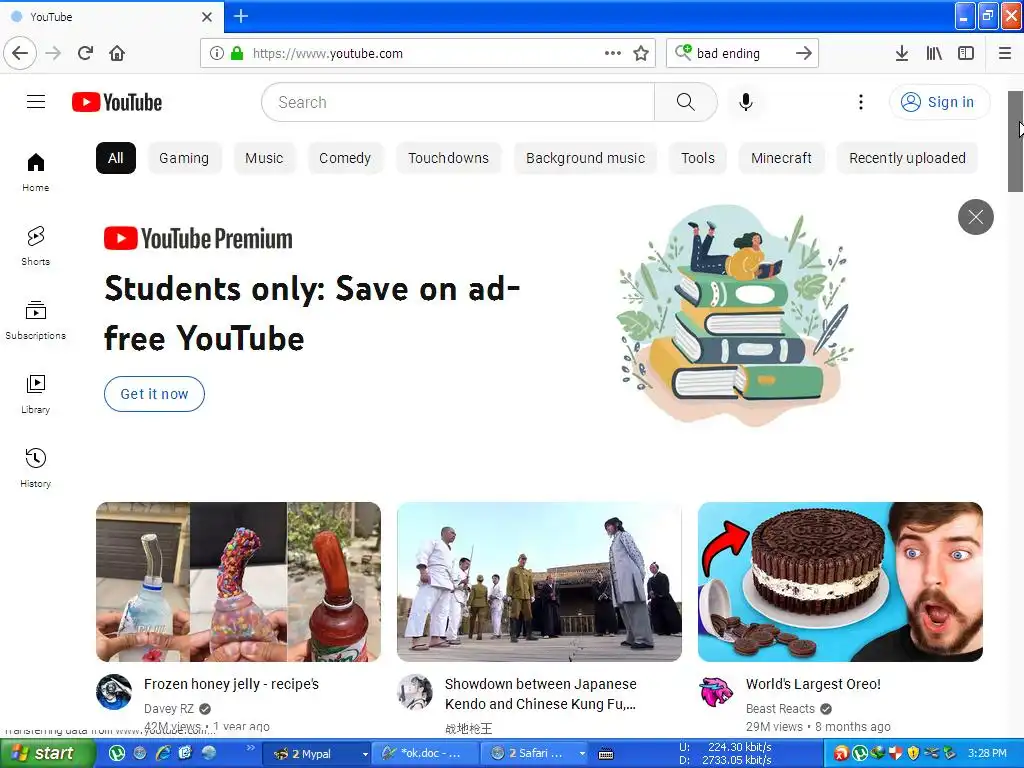Expand the Mypal taskbar group dropdown arrow
Image resolution: width=1024 pixels, height=768 pixels.
click(365, 754)
